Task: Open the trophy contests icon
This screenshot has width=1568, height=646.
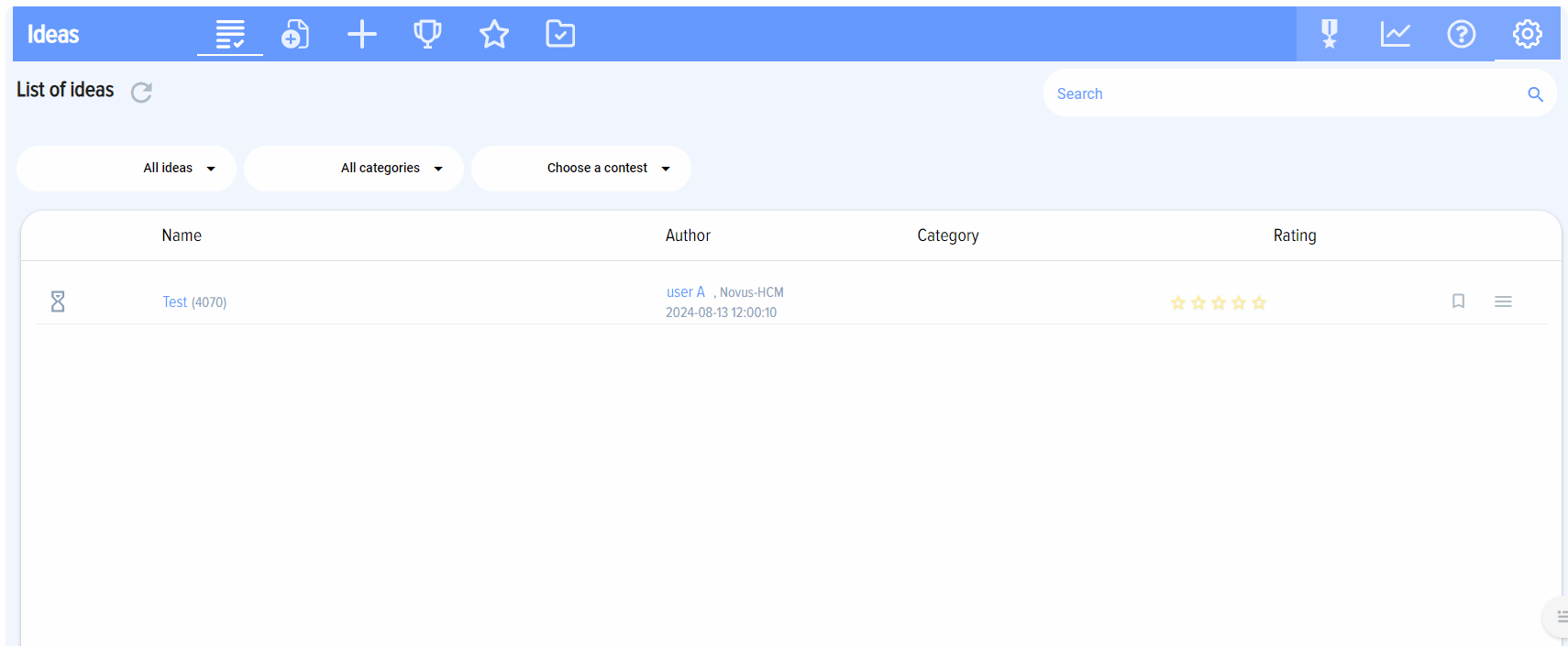Action: [427, 35]
